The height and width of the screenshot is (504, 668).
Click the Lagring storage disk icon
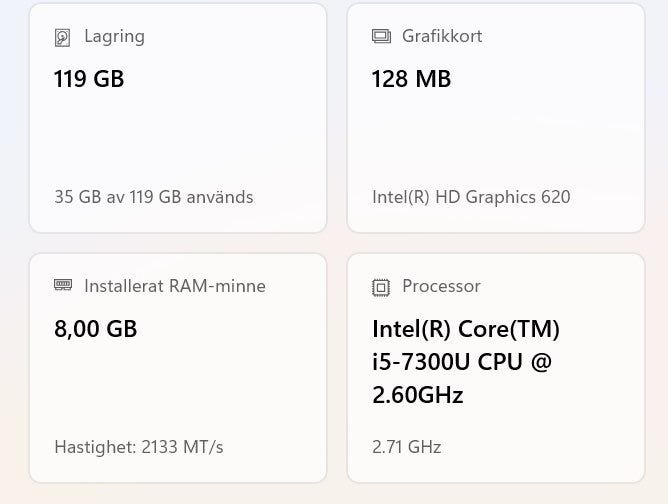tap(63, 37)
